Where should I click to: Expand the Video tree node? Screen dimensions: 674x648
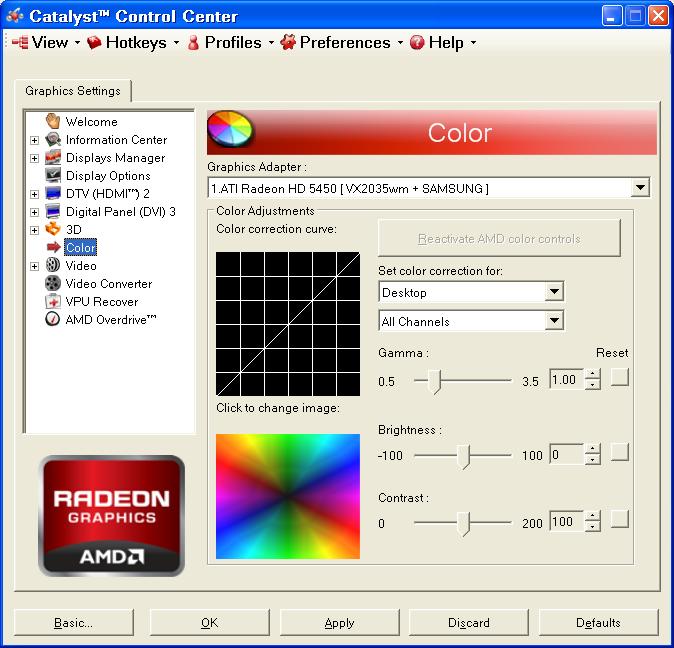click(35, 266)
